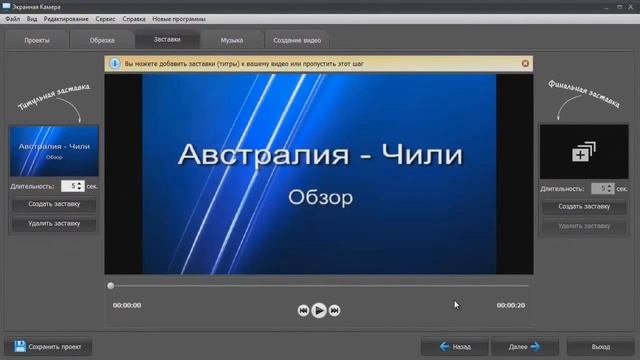Play the video preview
Viewport: 640px width, 360px height.
[319, 311]
